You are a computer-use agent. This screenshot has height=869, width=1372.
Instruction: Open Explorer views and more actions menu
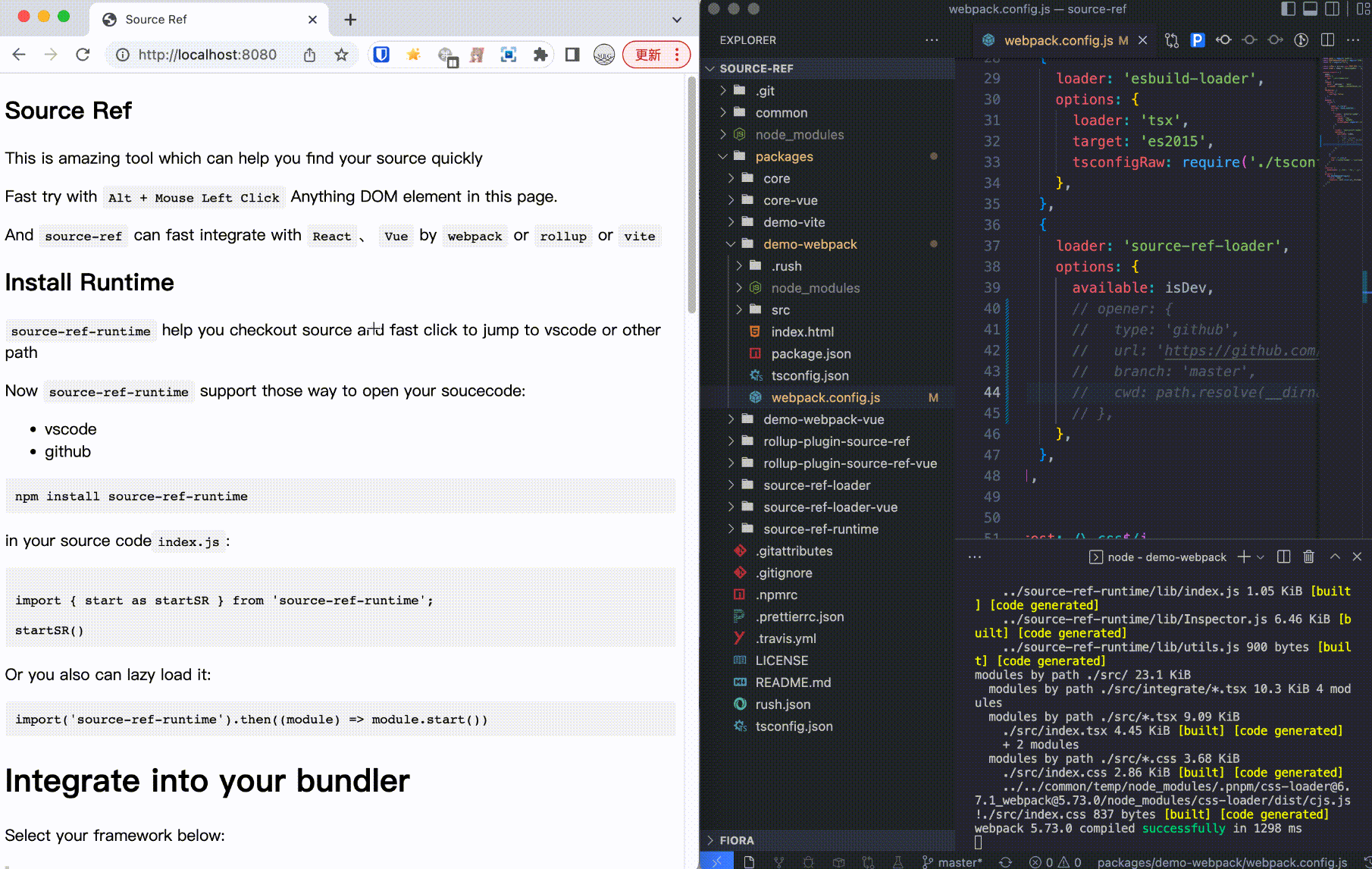932,40
